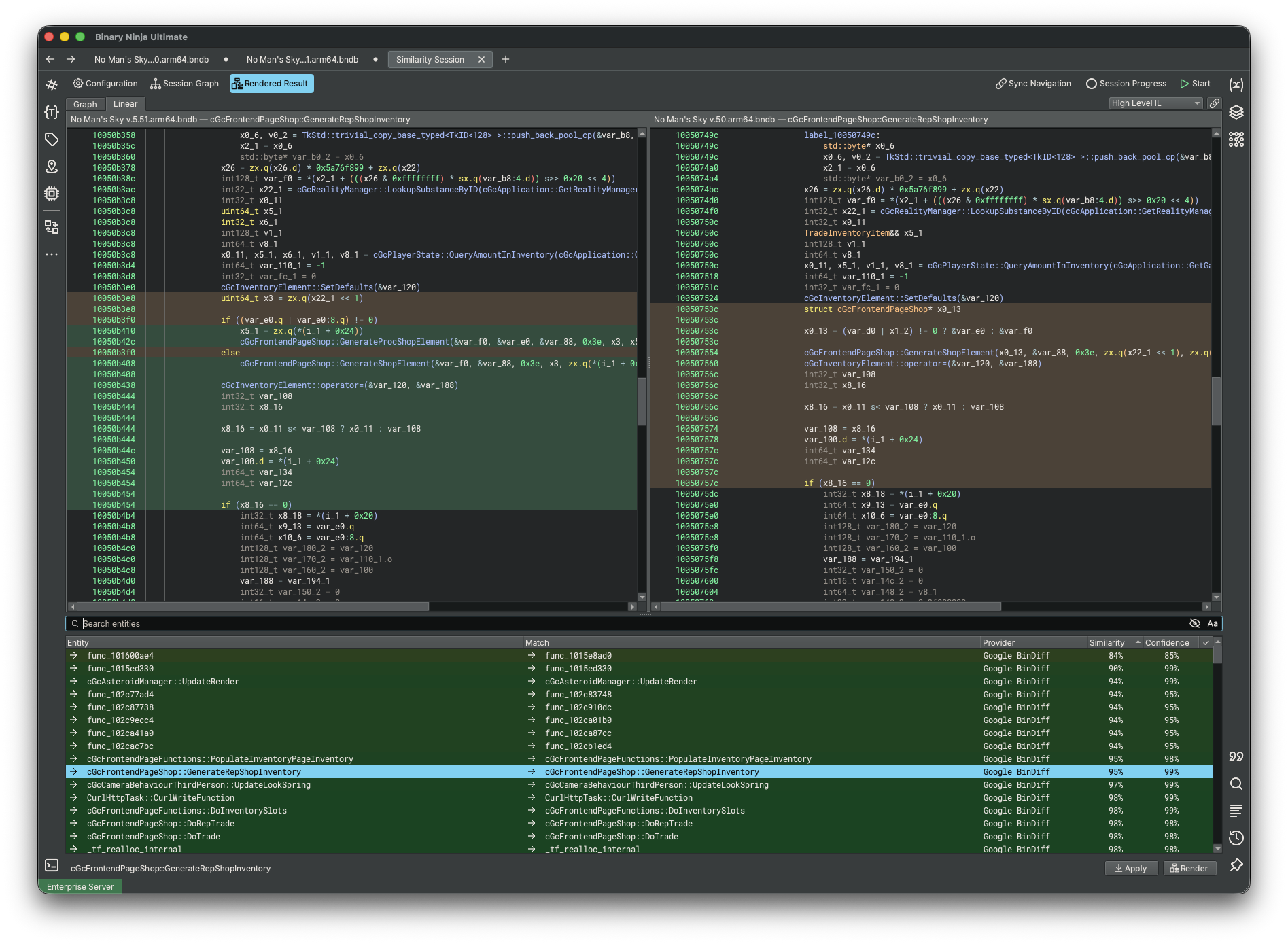This screenshot has width=1288, height=944.
Task: Open the history clock icon in right sidebar
Action: [1236, 838]
